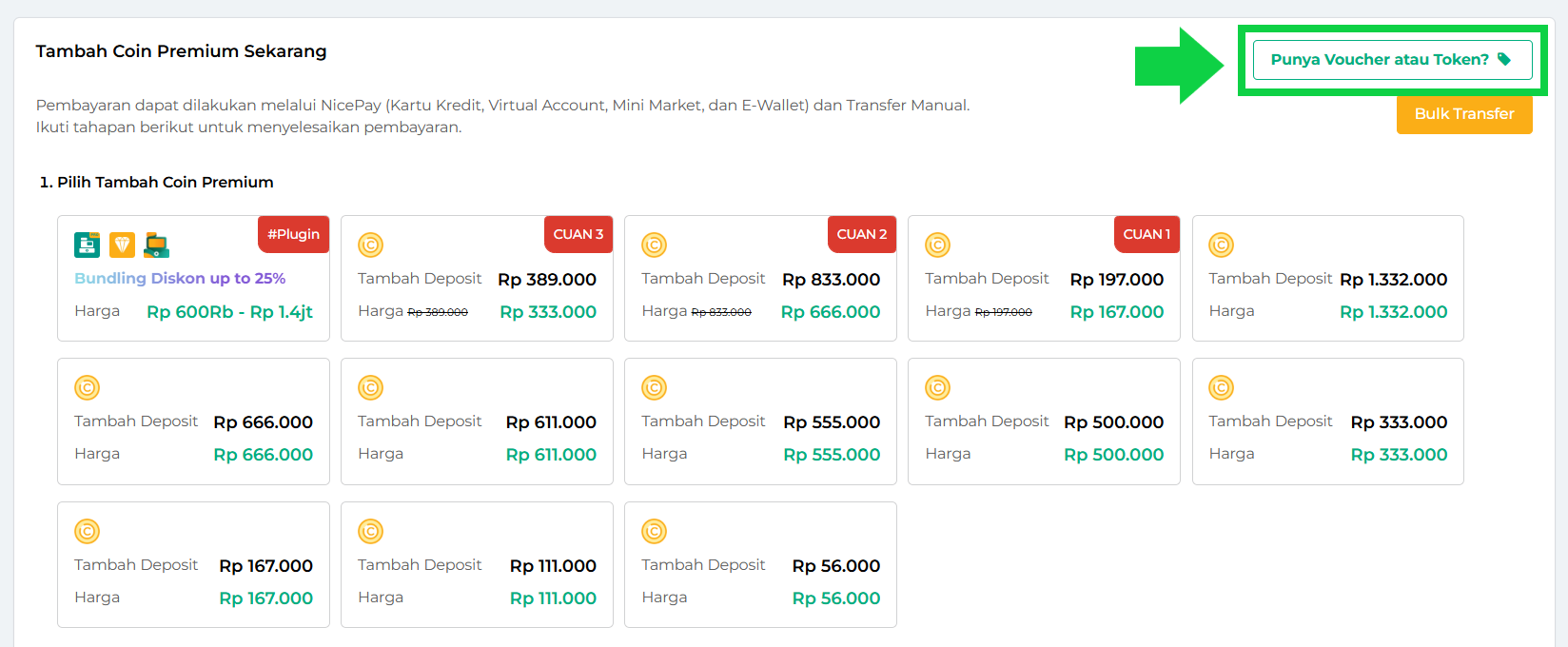
Task: Choose the Rp 611.000 deposit package
Action: click(477, 422)
